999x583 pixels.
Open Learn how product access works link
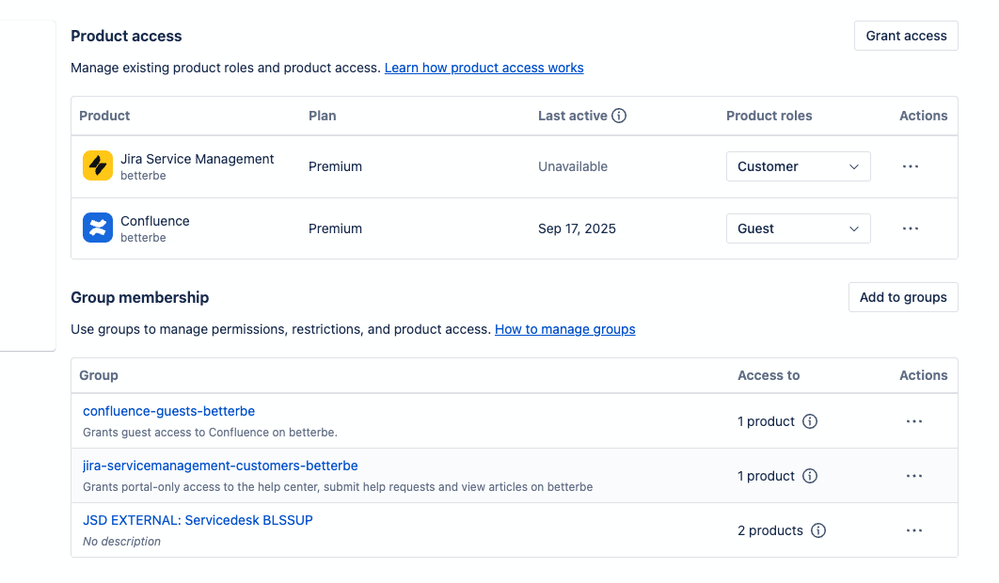tap(484, 68)
